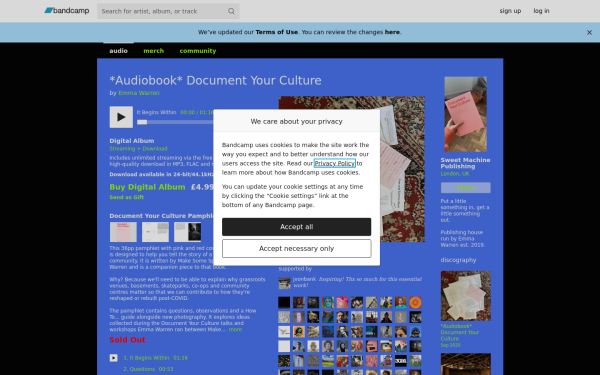Open Sweet Machine Publishing profile photo

(x=465, y=114)
